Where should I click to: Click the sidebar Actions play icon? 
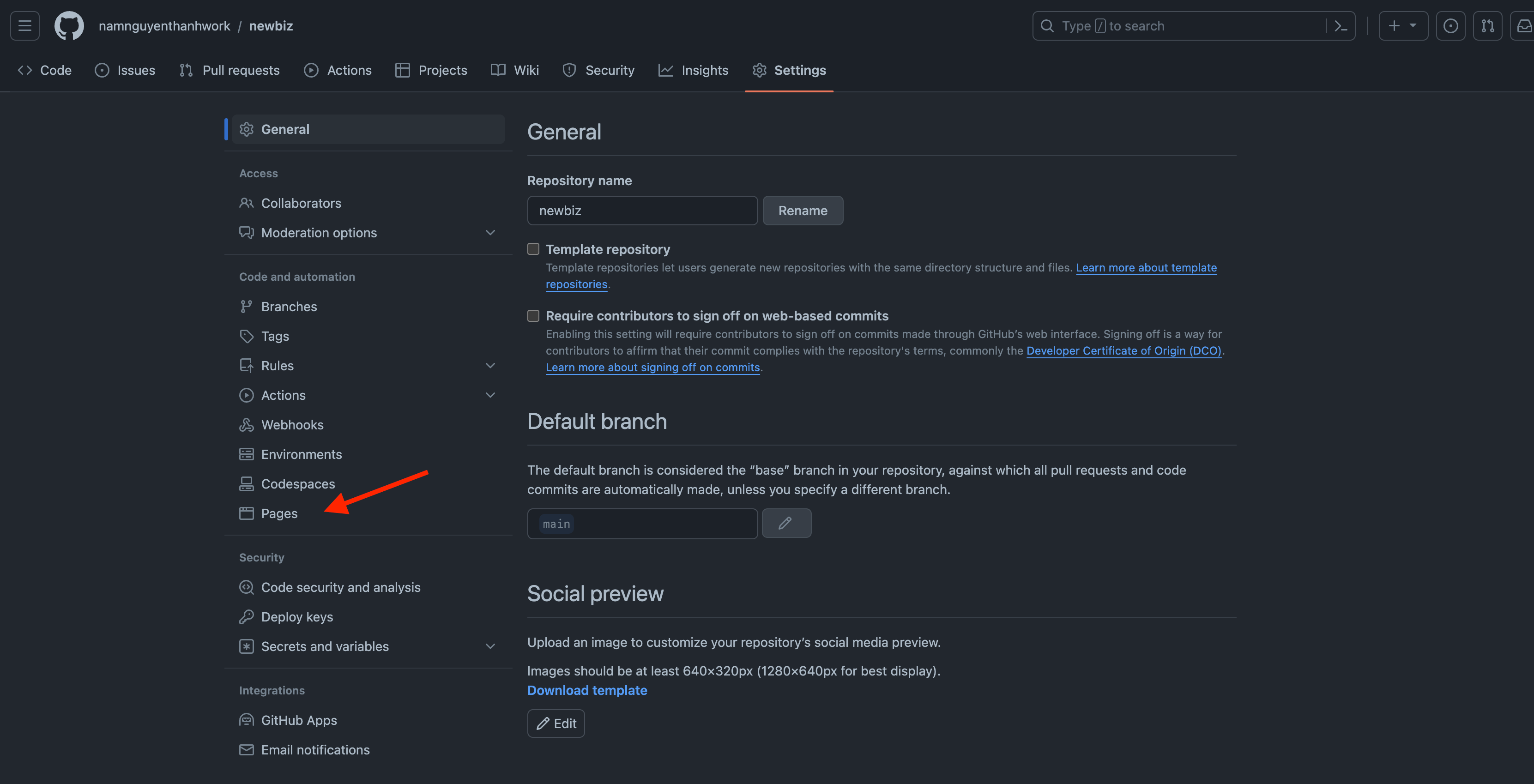(x=246, y=395)
